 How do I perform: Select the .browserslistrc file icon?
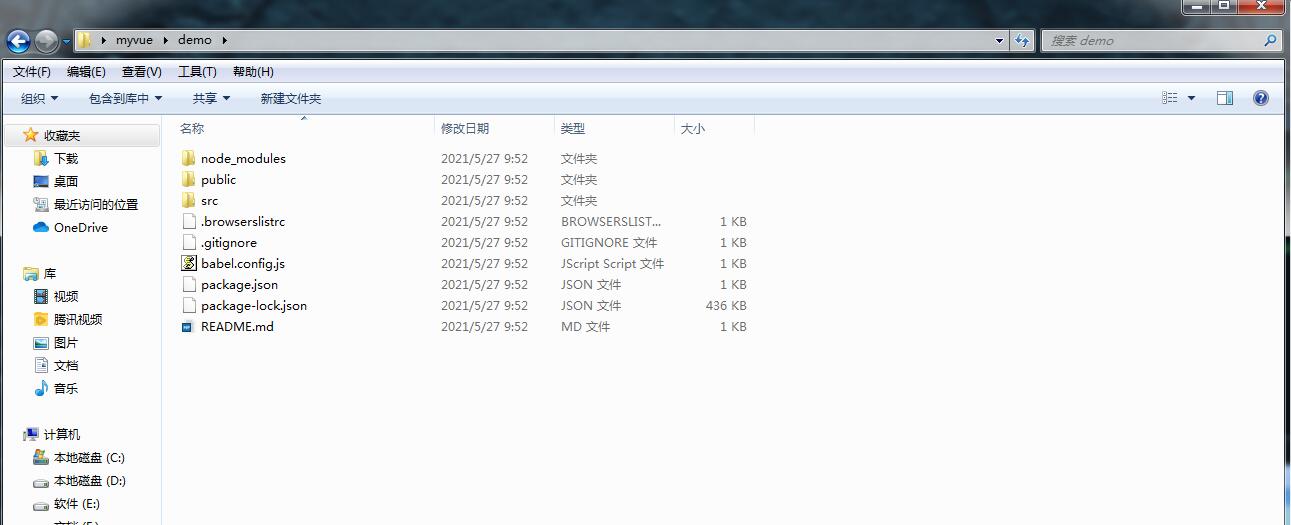click(x=189, y=221)
